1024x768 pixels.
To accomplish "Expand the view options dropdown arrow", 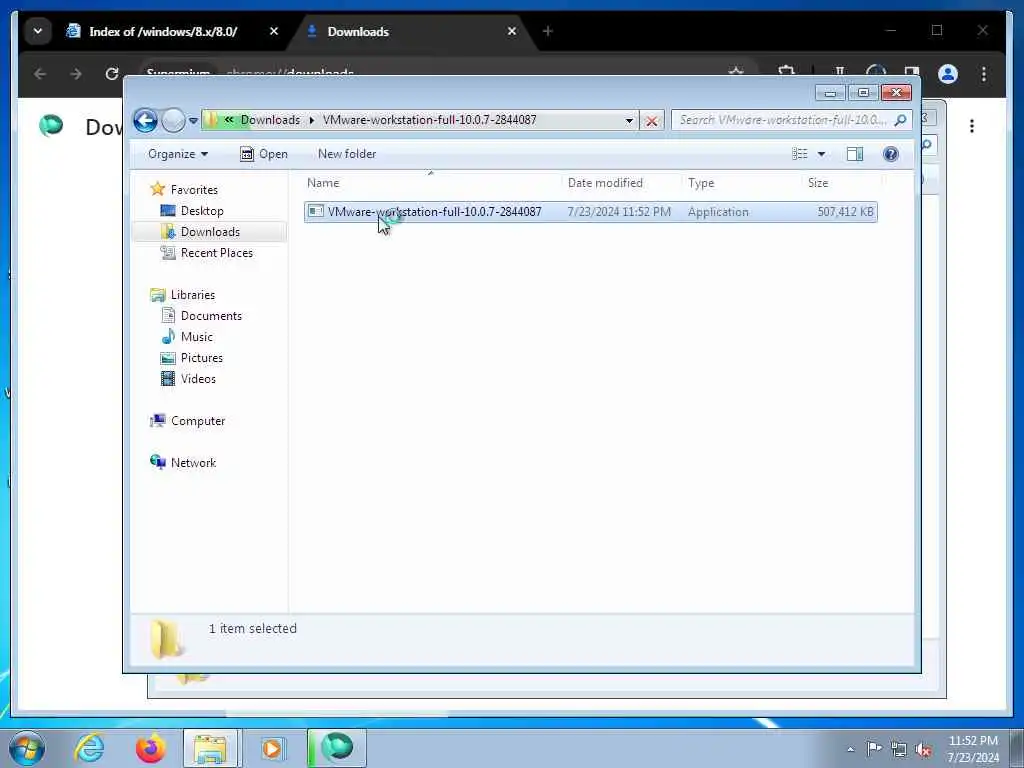I will 822,154.
